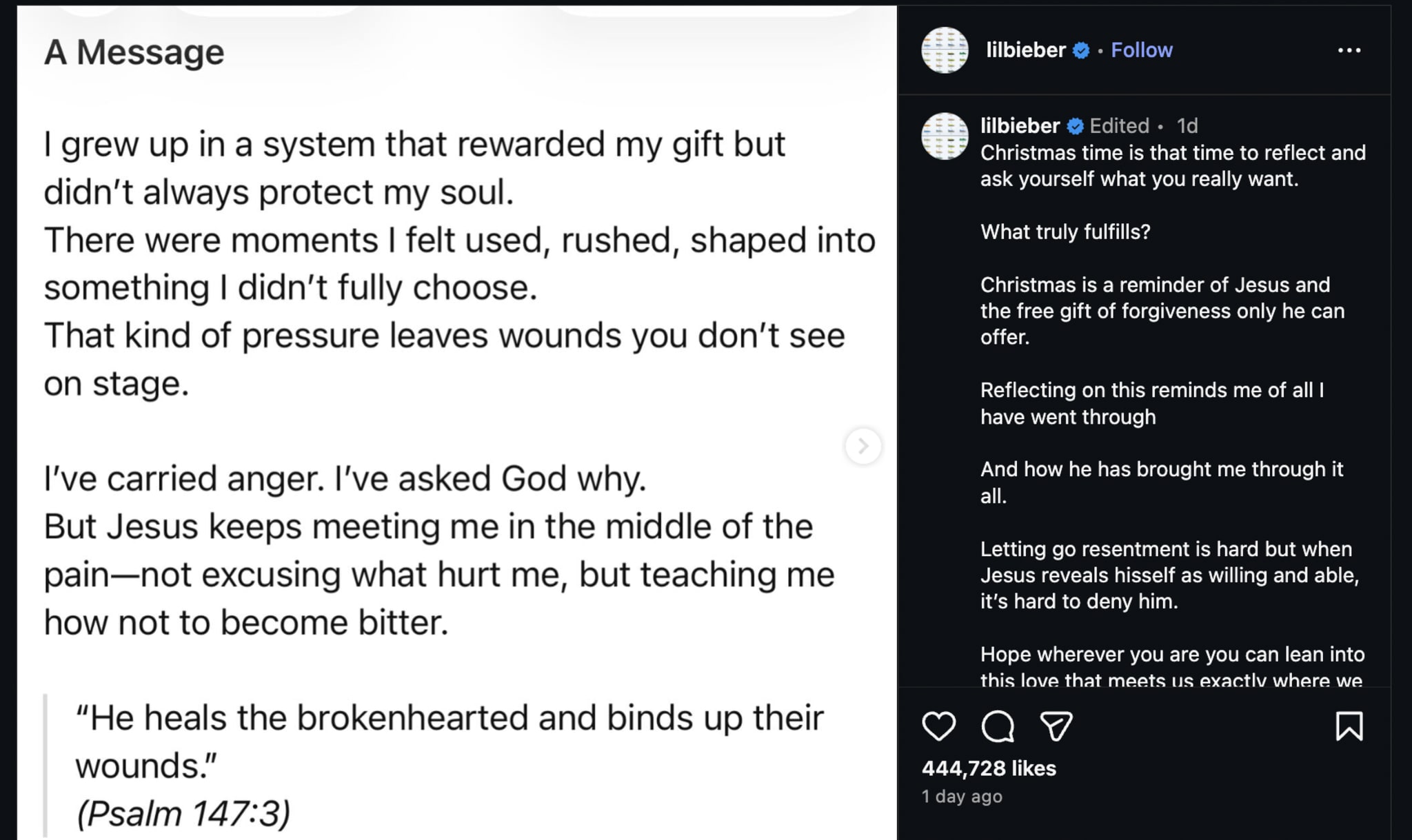The height and width of the screenshot is (840, 1412).
Task: Click the '1 day ago' timestamp
Action: point(962,797)
